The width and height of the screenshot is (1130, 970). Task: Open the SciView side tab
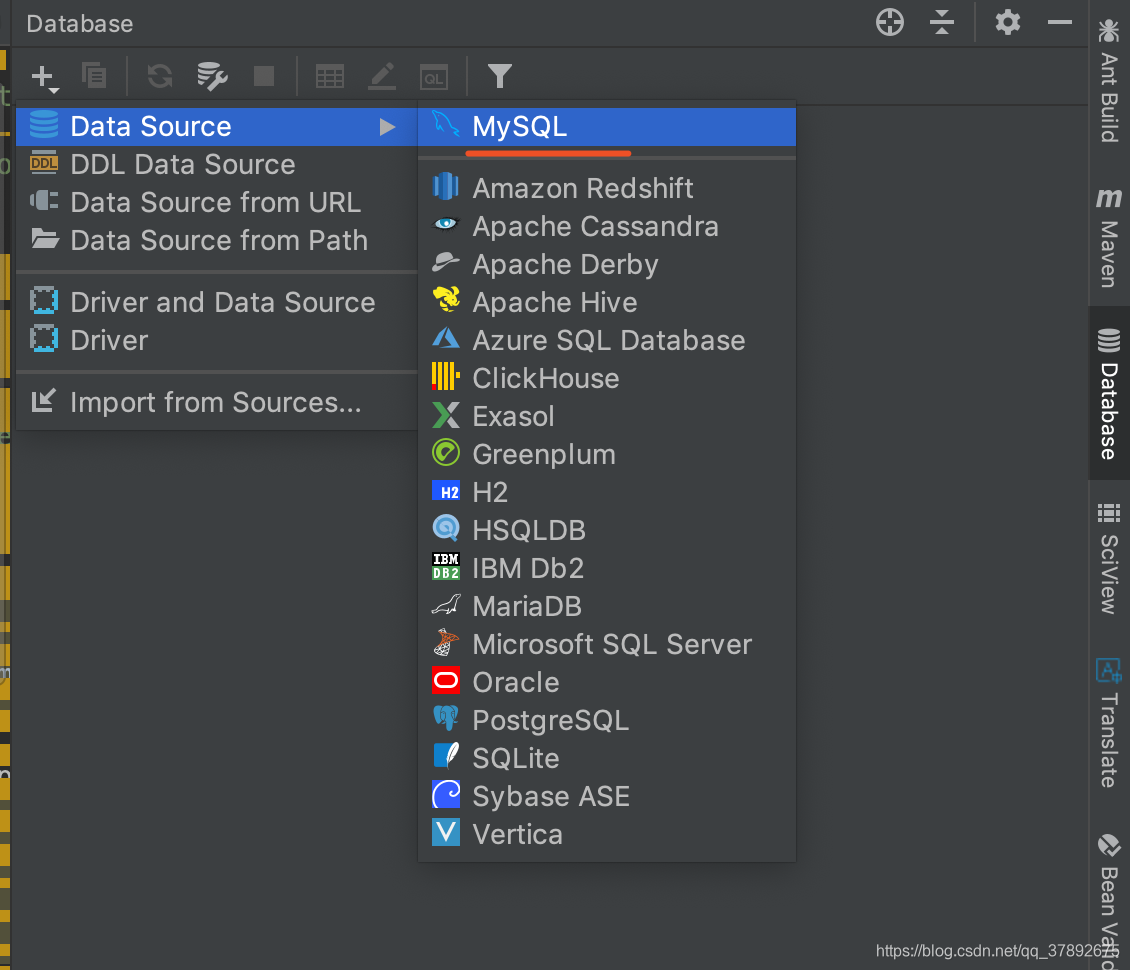click(1109, 559)
